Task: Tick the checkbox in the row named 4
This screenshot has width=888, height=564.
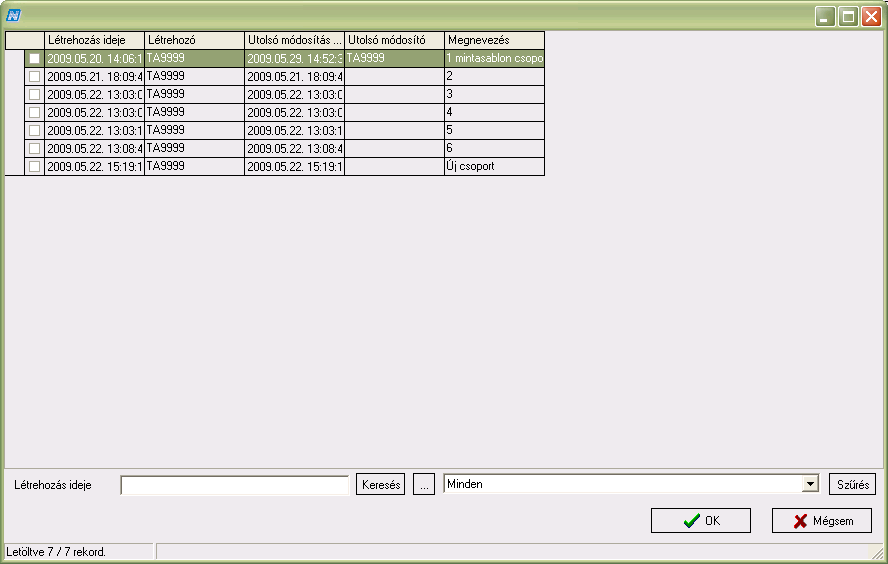Action: [35, 113]
